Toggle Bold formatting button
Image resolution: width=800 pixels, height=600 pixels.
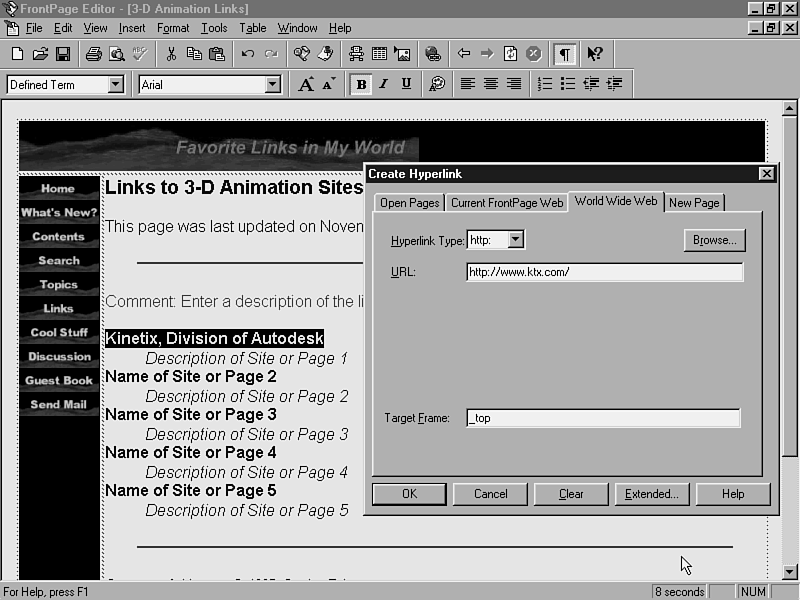tap(361, 85)
